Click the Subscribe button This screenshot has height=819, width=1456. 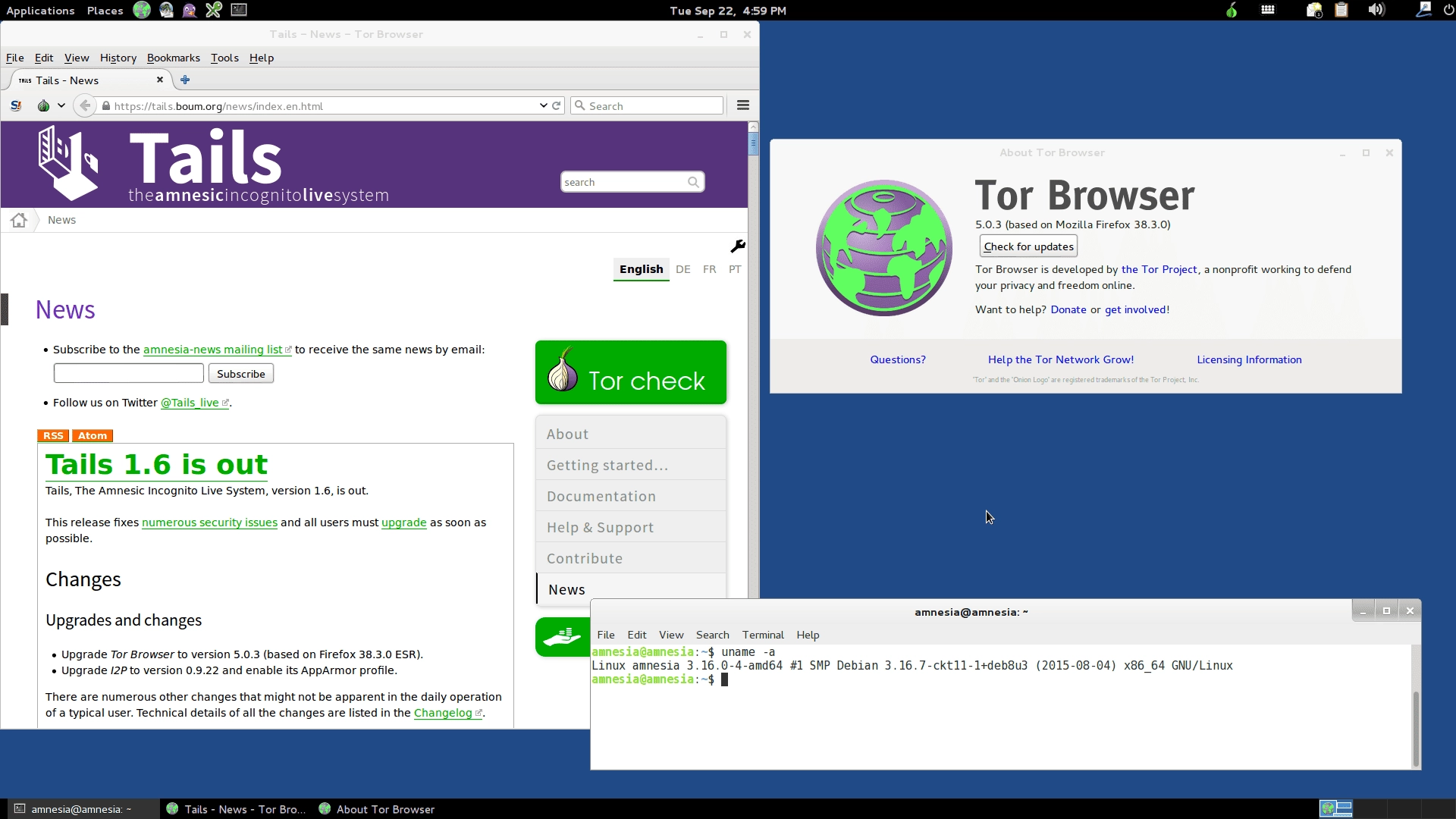pos(241,374)
